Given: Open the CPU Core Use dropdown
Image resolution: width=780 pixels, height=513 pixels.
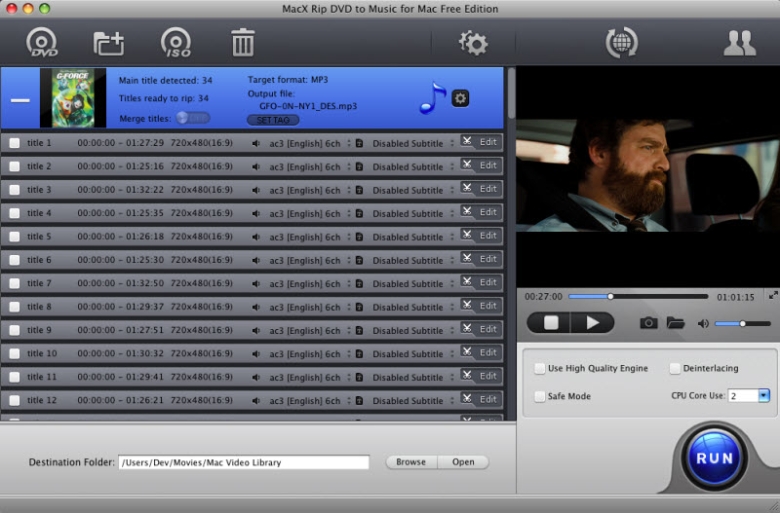Looking at the screenshot, I should [763, 396].
